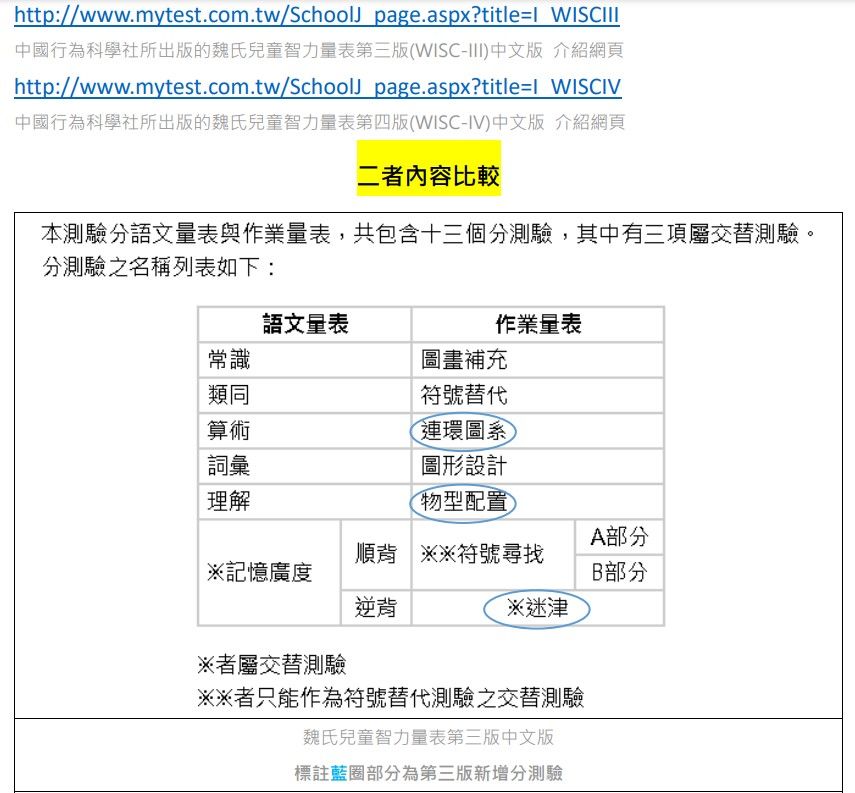Click the circled 連環圖系 cell
The image size is (855, 793).
(x=463, y=431)
